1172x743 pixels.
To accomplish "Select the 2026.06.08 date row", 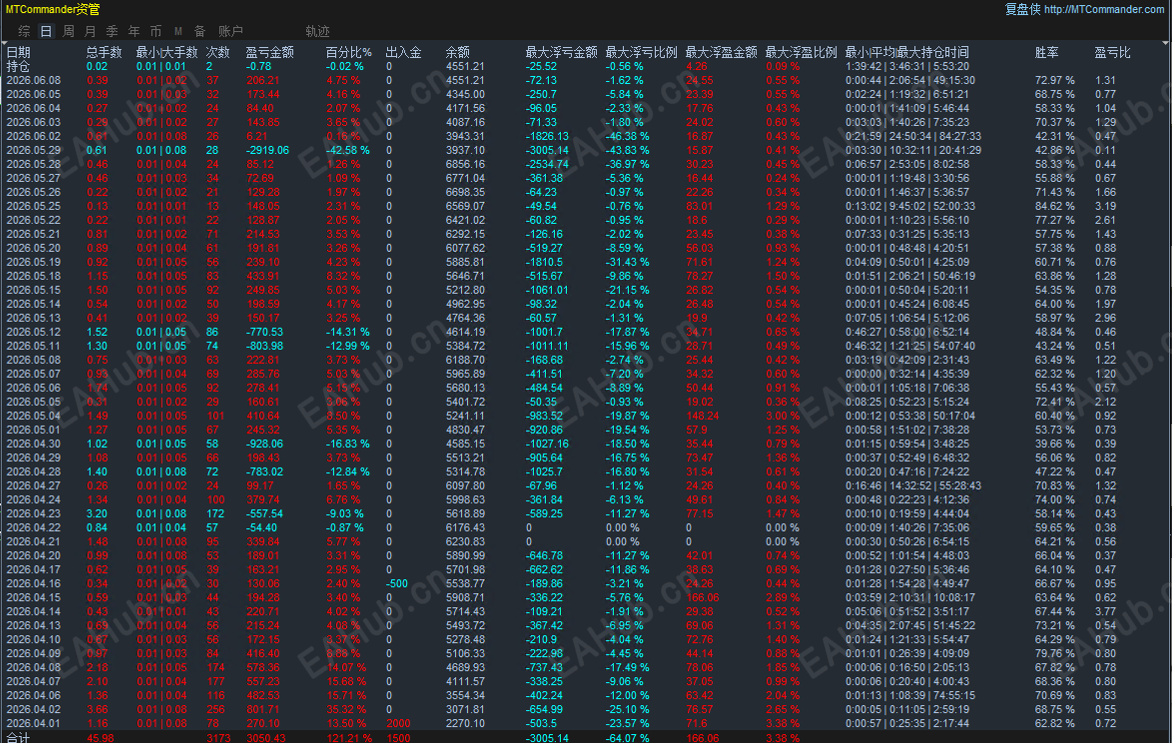I will click(34, 80).
